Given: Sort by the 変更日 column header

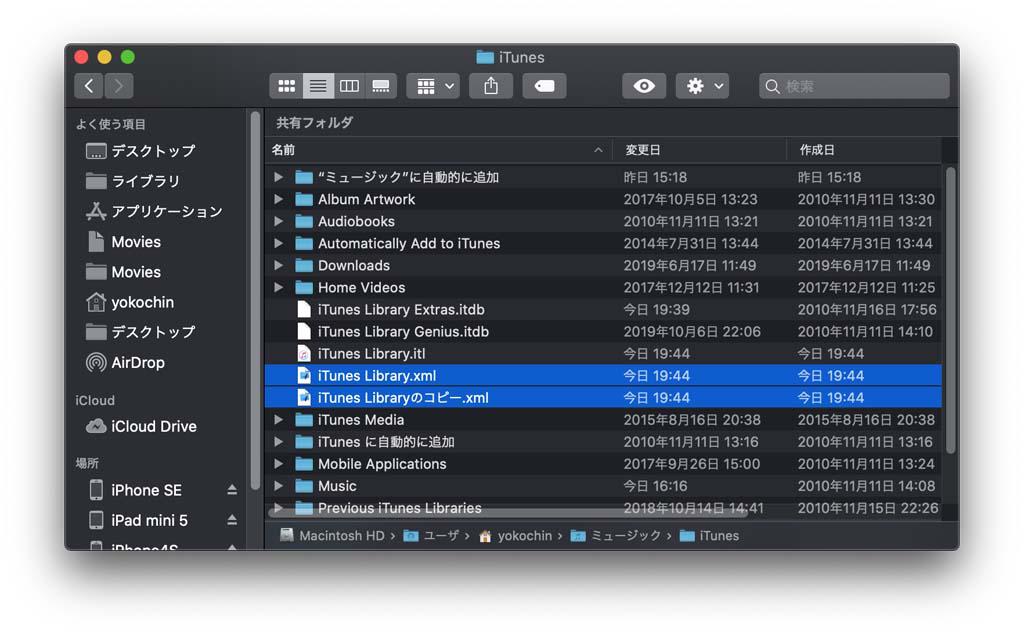Looking at the screenshot, I should tap(699, 150).
